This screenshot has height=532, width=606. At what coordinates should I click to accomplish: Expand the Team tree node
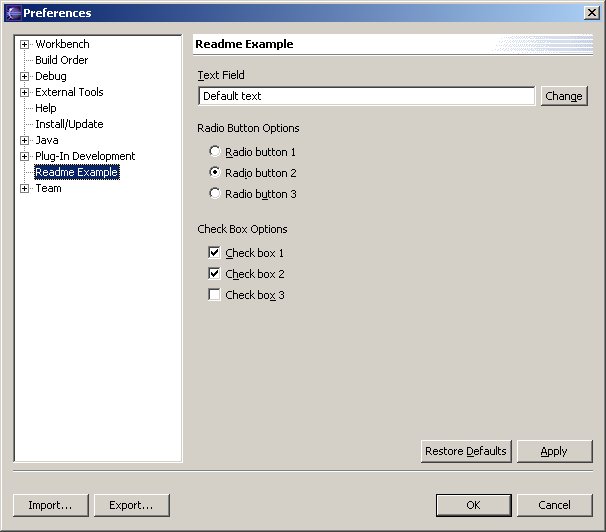pos(24,188)
